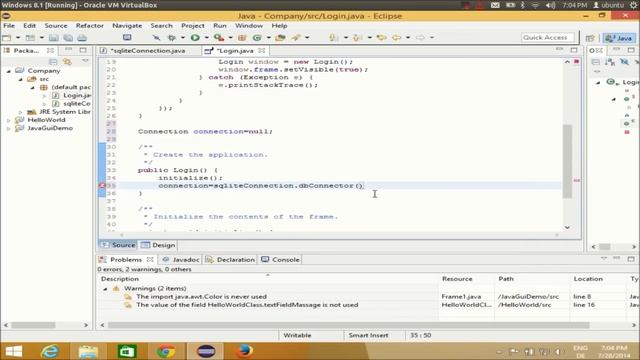Screen dimensions: 640x360
Task: Select the Java perspective button
Action: point(619,38)
